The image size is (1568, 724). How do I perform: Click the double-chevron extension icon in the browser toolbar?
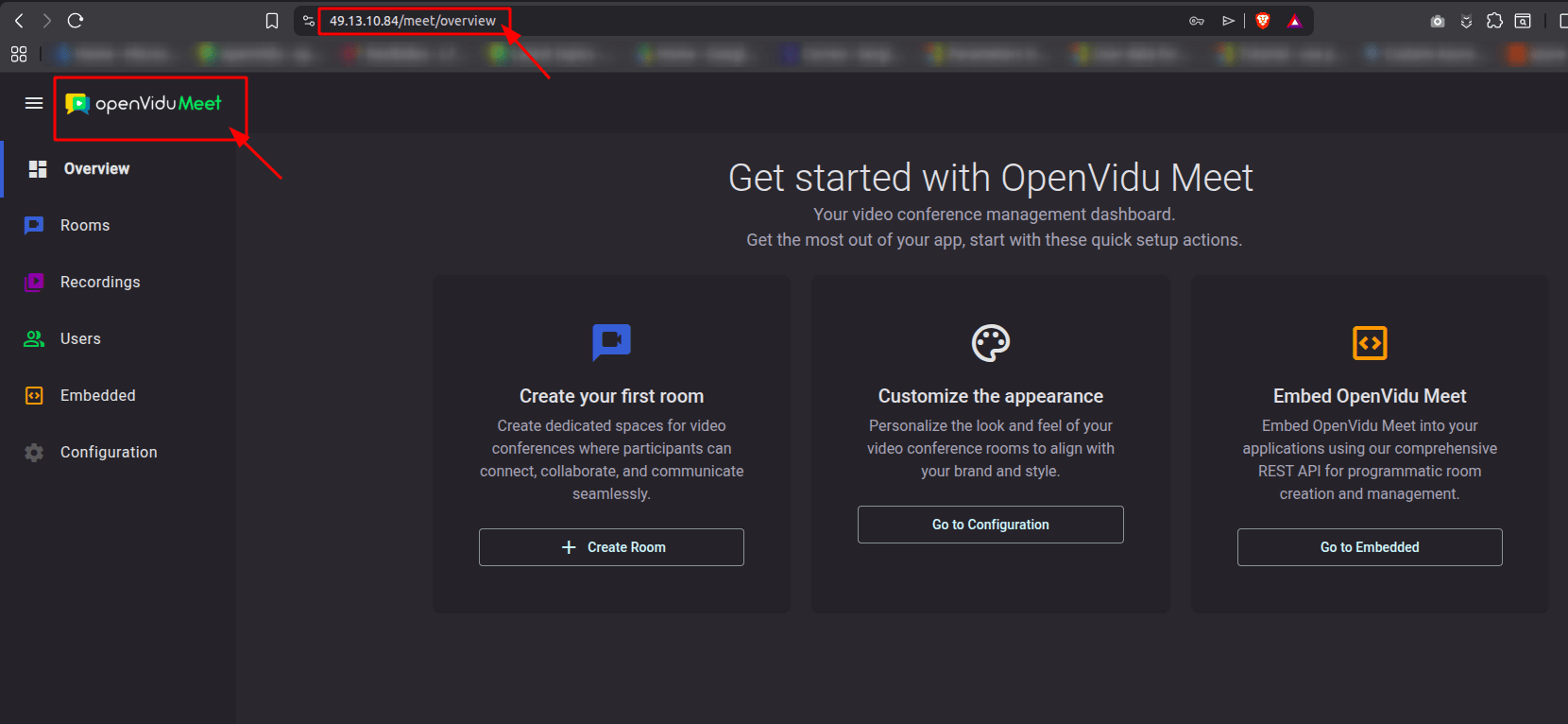(1466, 21)
